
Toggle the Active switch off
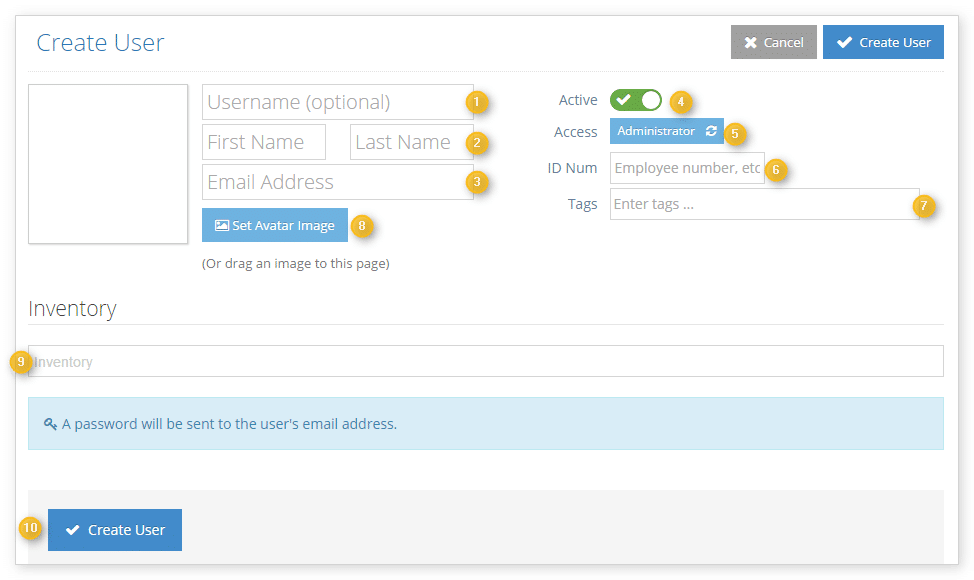[635, 100]
